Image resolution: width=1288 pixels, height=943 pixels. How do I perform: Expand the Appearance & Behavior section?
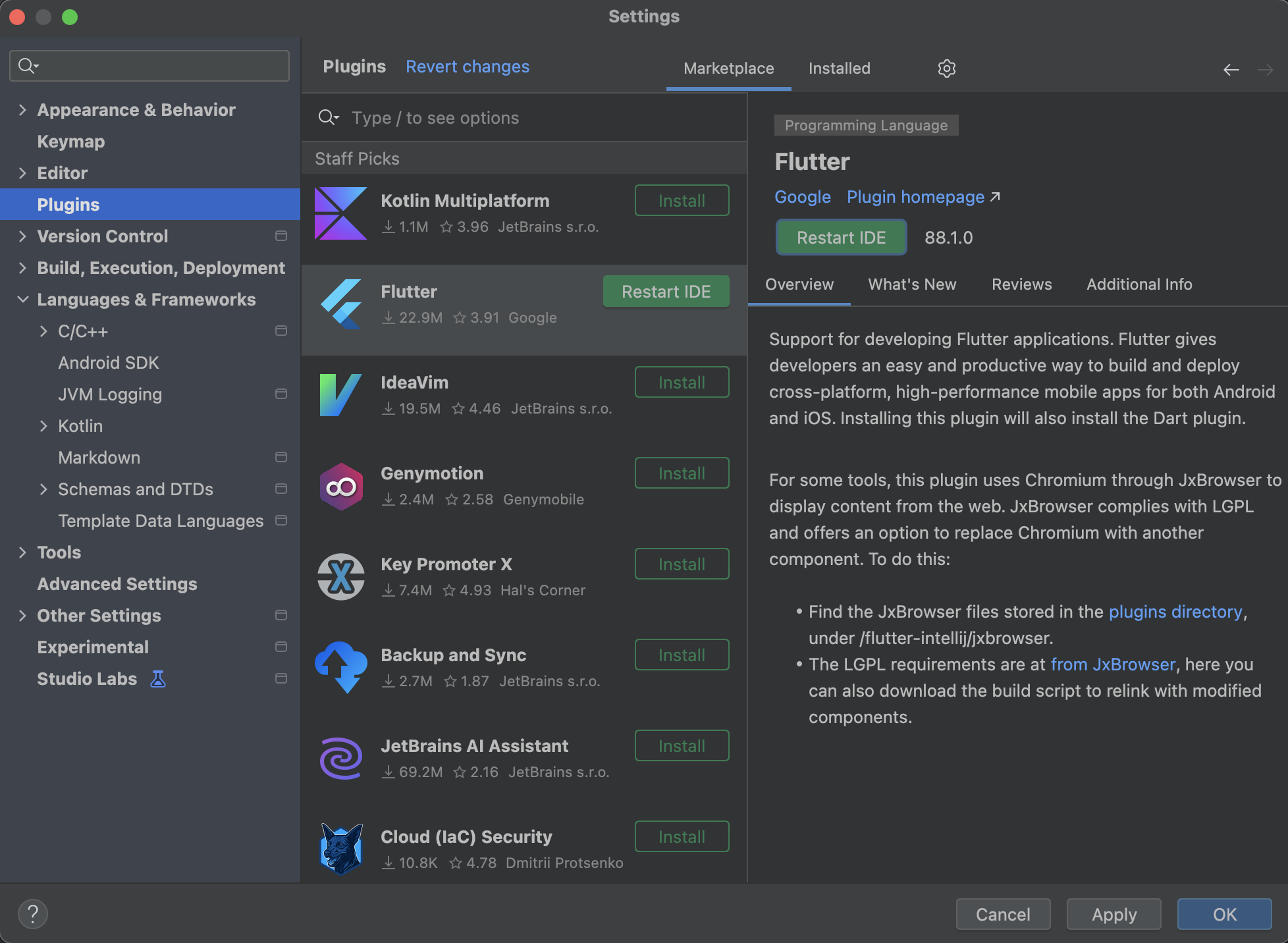coord(22,110)
